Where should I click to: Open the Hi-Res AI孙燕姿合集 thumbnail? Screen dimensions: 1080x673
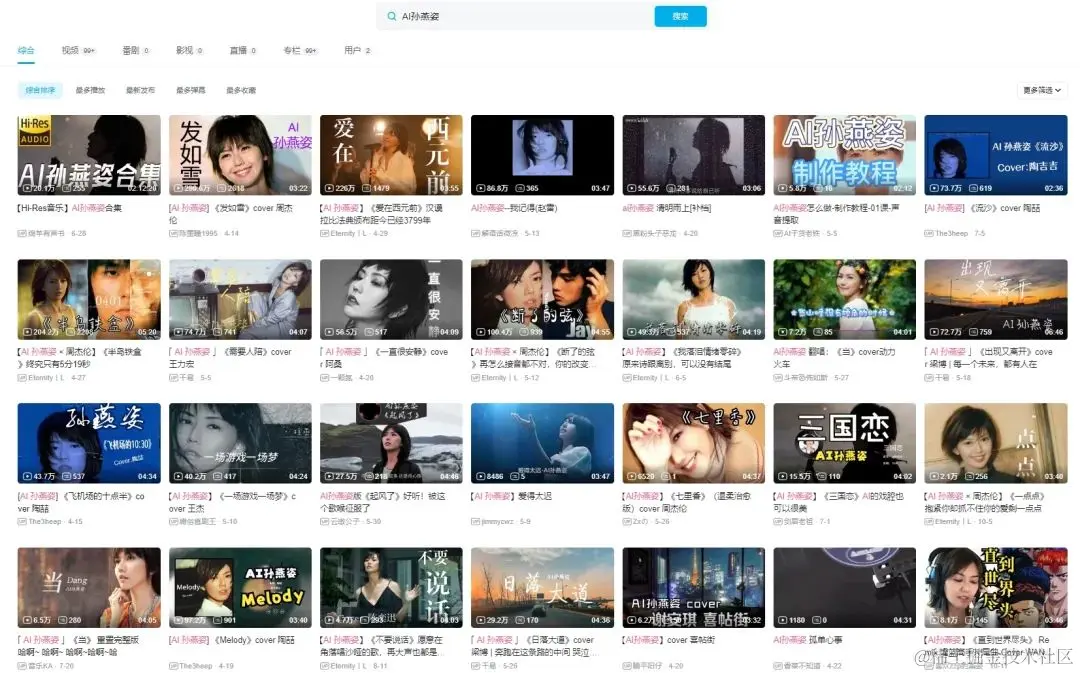pyautogui.click(x=89, y=155)
